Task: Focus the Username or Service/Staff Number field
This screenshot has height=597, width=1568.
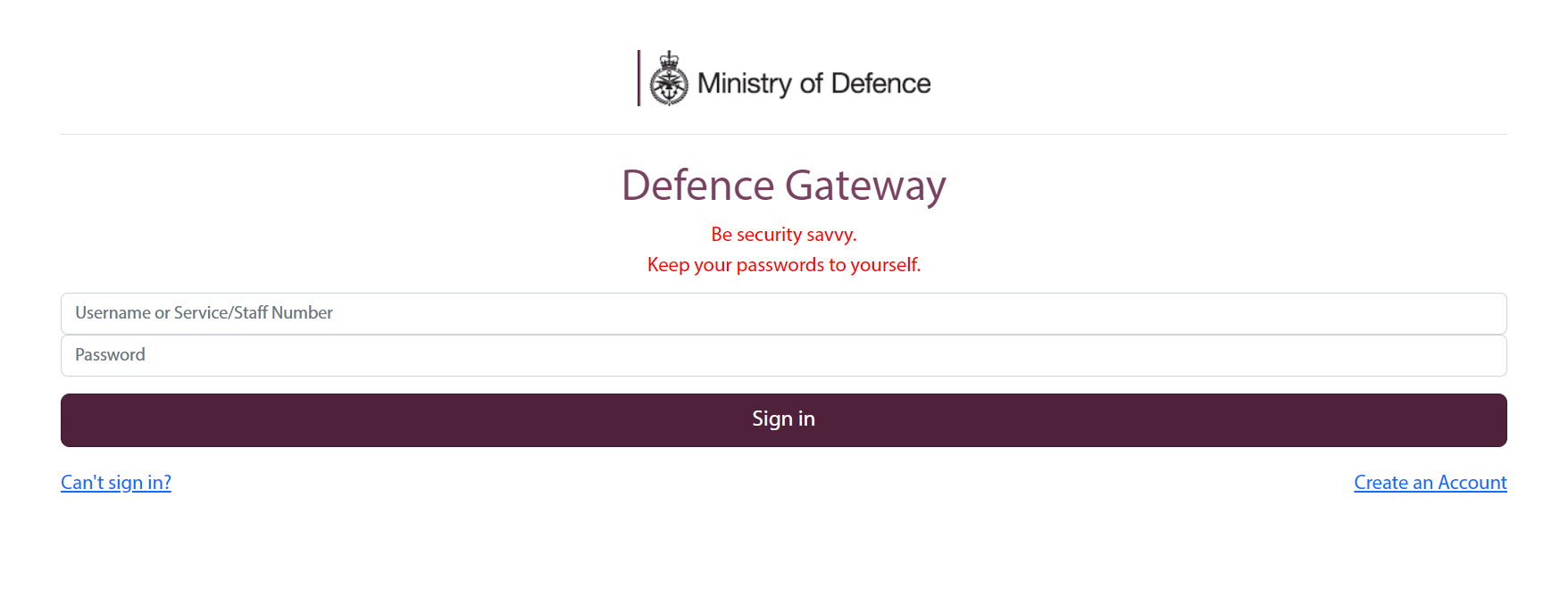Action: point(784,313)
